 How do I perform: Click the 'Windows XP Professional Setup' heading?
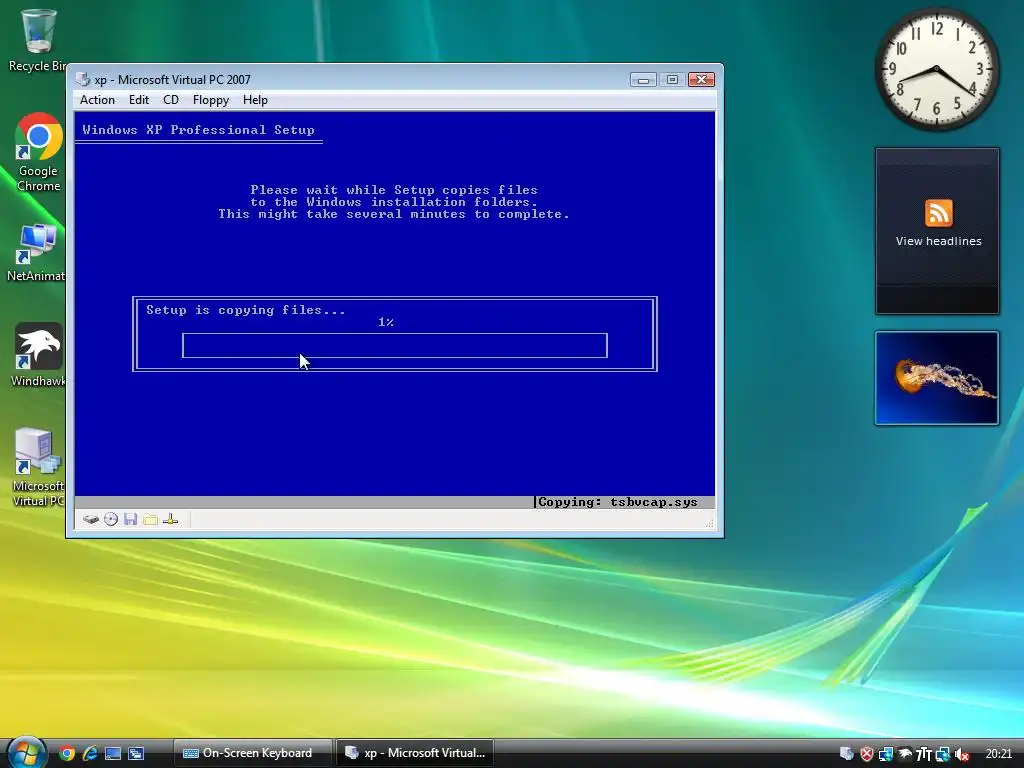[x=198, y=130]
